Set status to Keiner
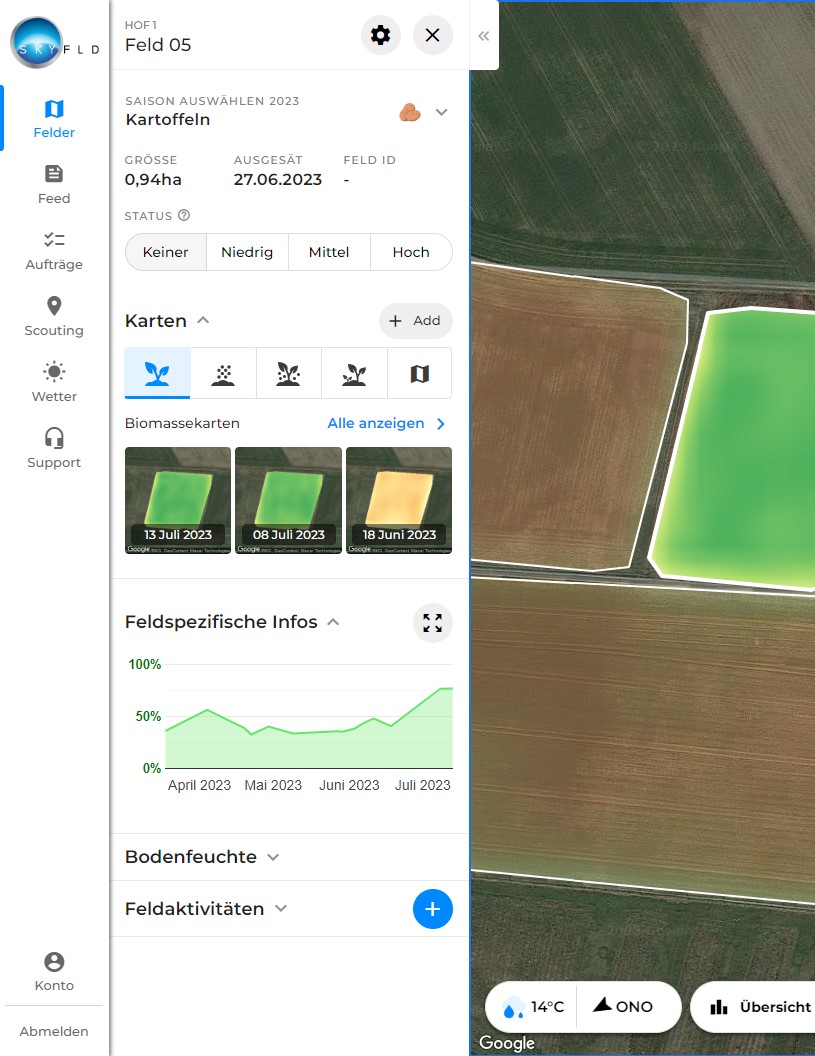 166,252
